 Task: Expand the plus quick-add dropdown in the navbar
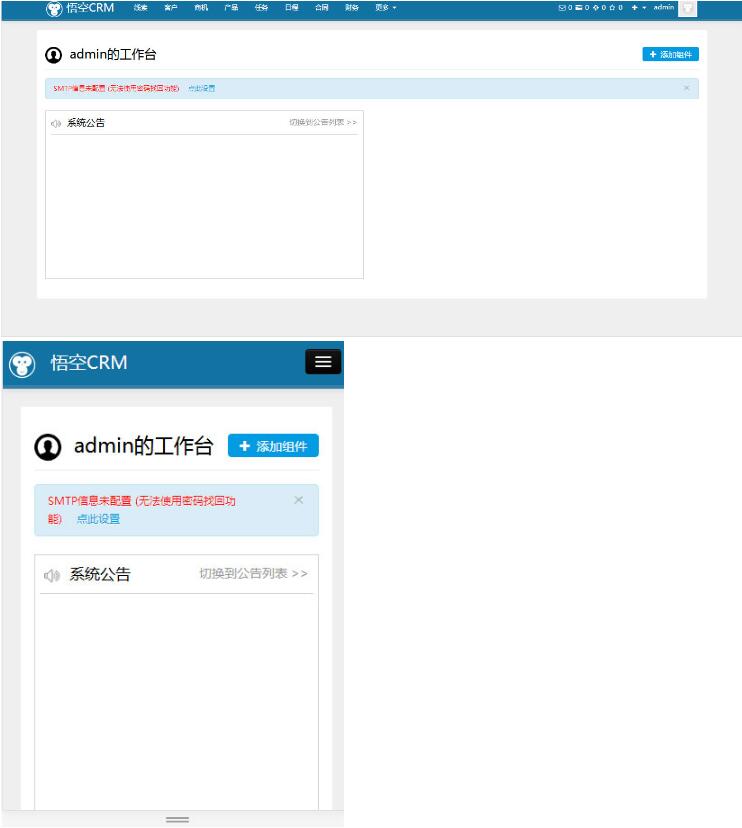tap(637, 8)
